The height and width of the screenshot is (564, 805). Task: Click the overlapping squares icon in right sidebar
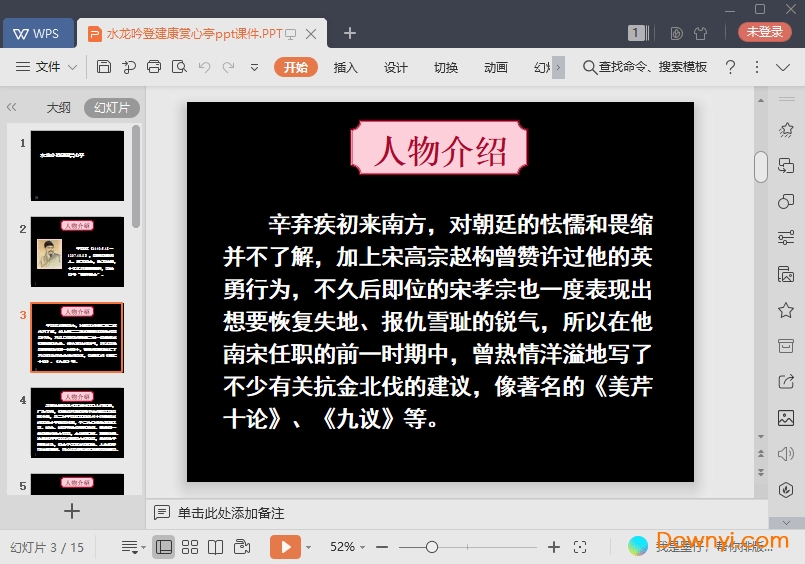(786, 165)
